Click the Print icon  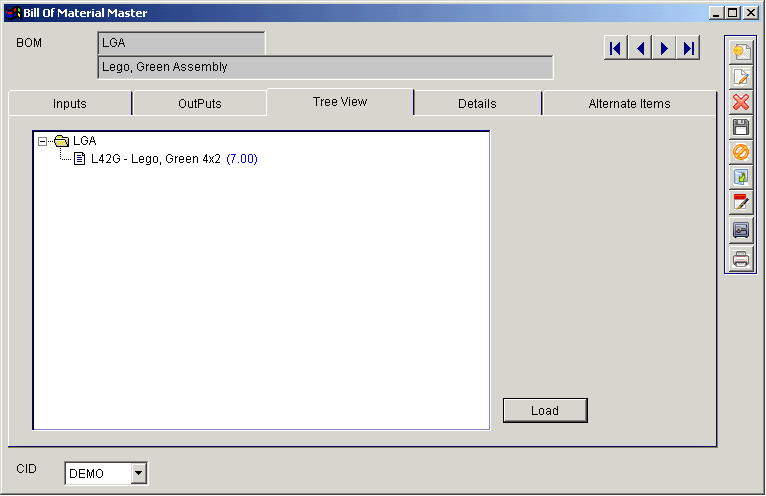740,259
